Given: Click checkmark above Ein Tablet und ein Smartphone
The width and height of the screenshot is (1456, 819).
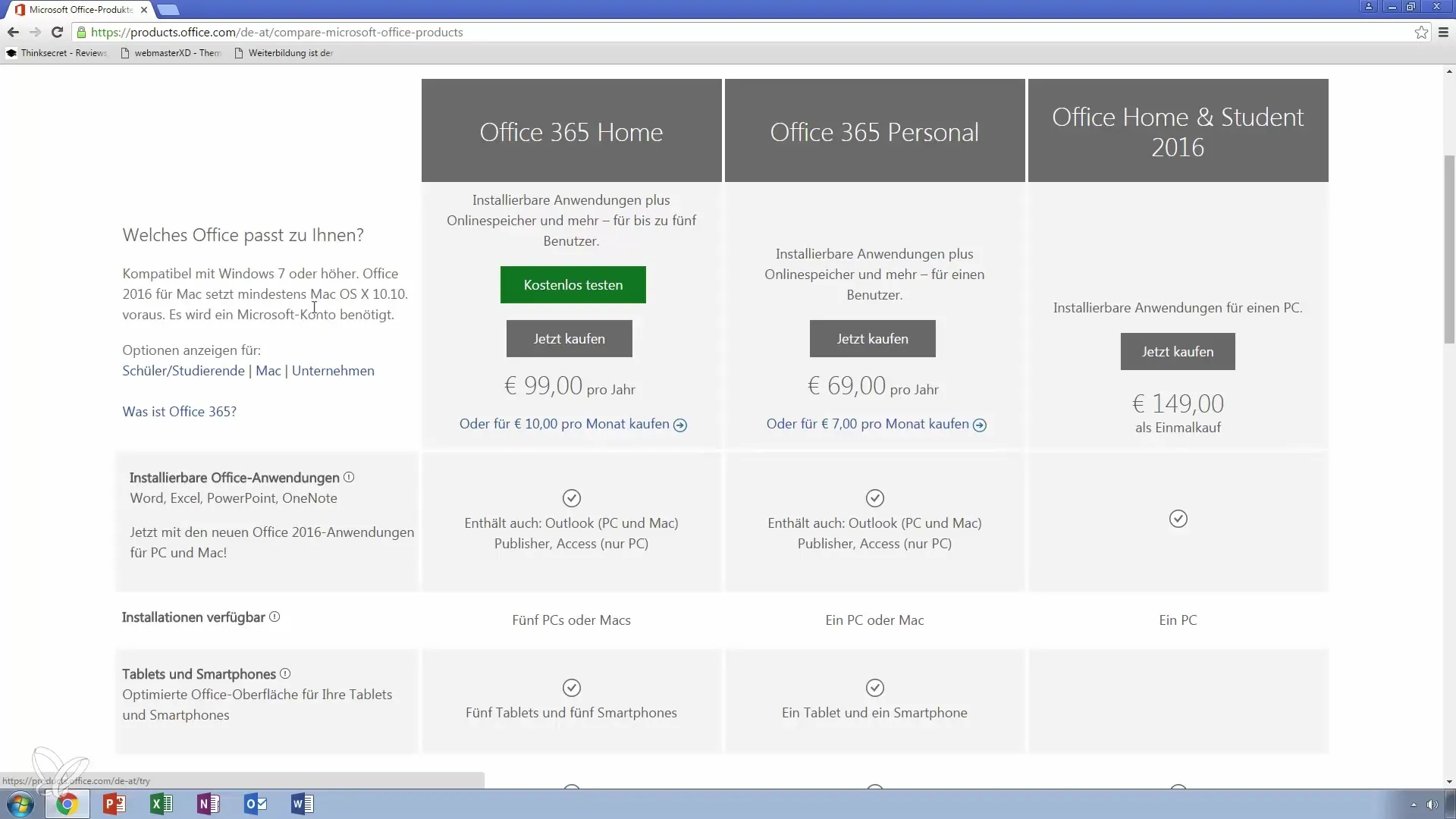Looking at the screenshot, I should (875, 688).
